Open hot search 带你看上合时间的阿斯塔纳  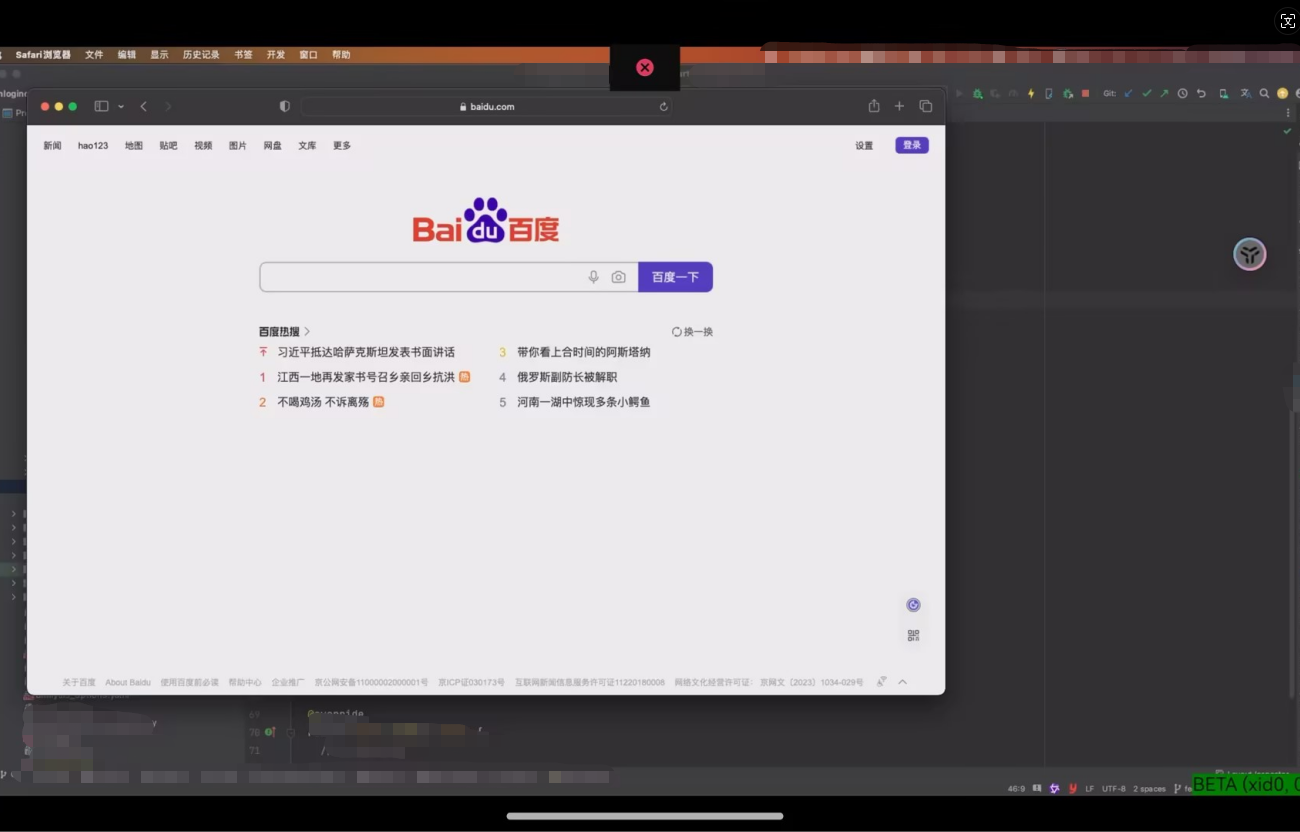tap(584, 352)
